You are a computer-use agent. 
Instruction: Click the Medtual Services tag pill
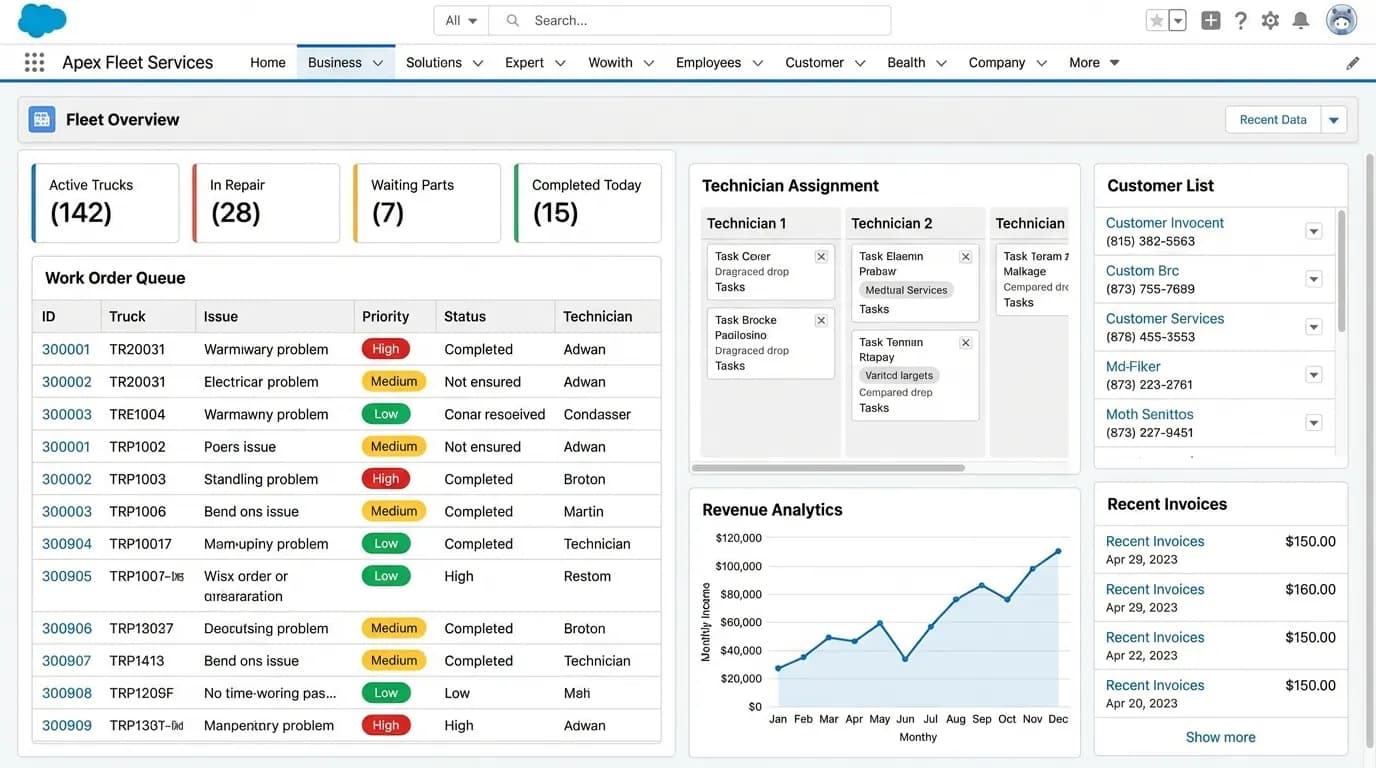pos(906,290)
